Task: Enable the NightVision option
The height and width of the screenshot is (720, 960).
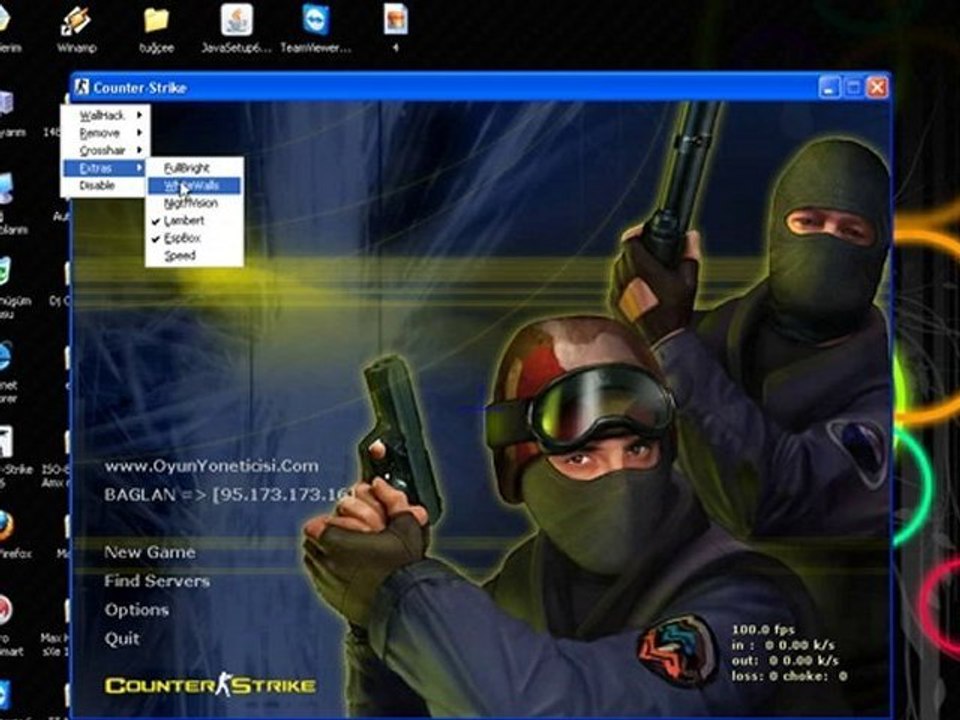Action: pyautogui.click(x=195, y=203)
